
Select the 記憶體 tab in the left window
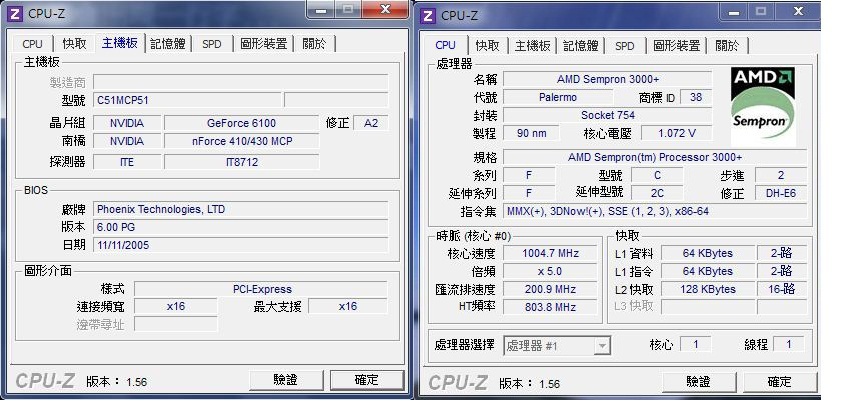tap(167, 44)
